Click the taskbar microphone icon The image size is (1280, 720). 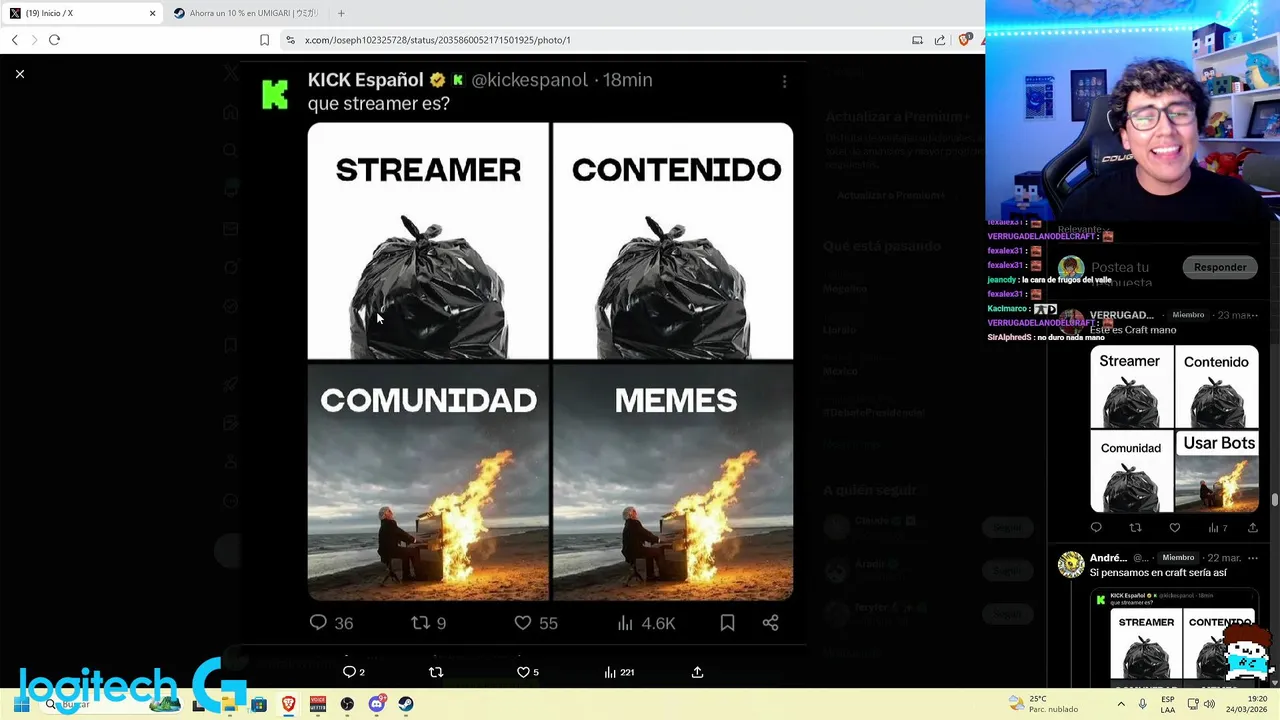coord(1142,704)
